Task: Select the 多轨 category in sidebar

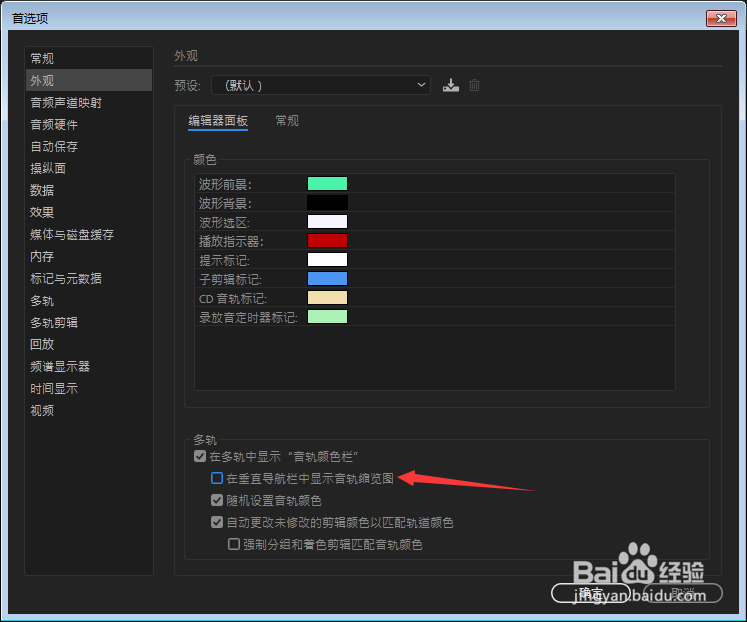Action: point(89,301)
